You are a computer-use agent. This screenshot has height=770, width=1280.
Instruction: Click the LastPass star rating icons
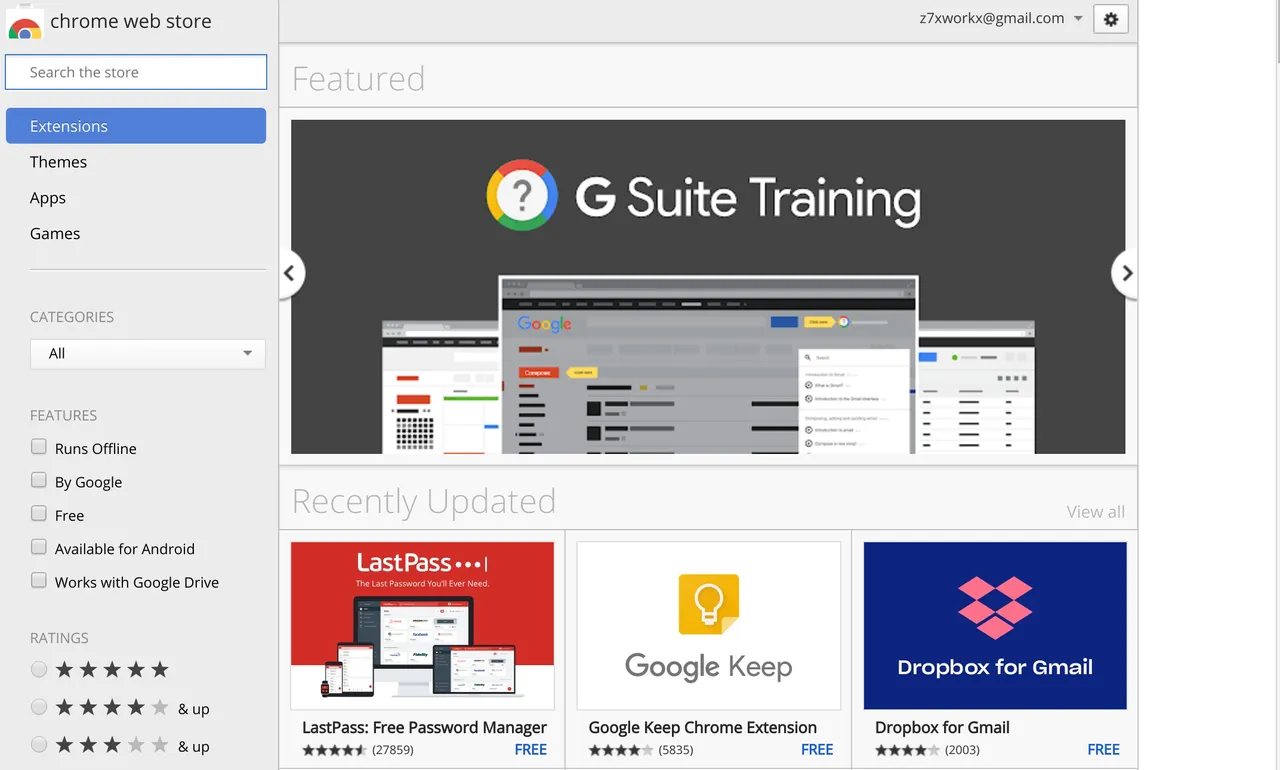[x=335, y=749]
